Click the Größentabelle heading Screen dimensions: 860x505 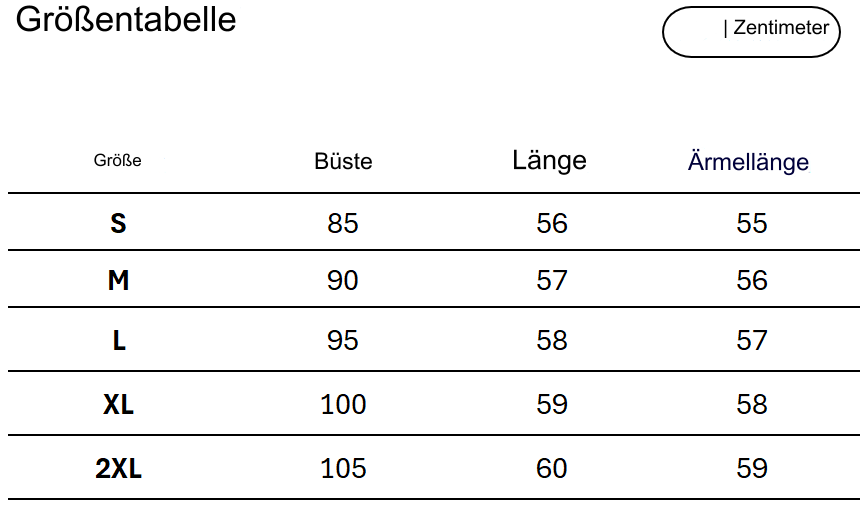pos(126,20)
